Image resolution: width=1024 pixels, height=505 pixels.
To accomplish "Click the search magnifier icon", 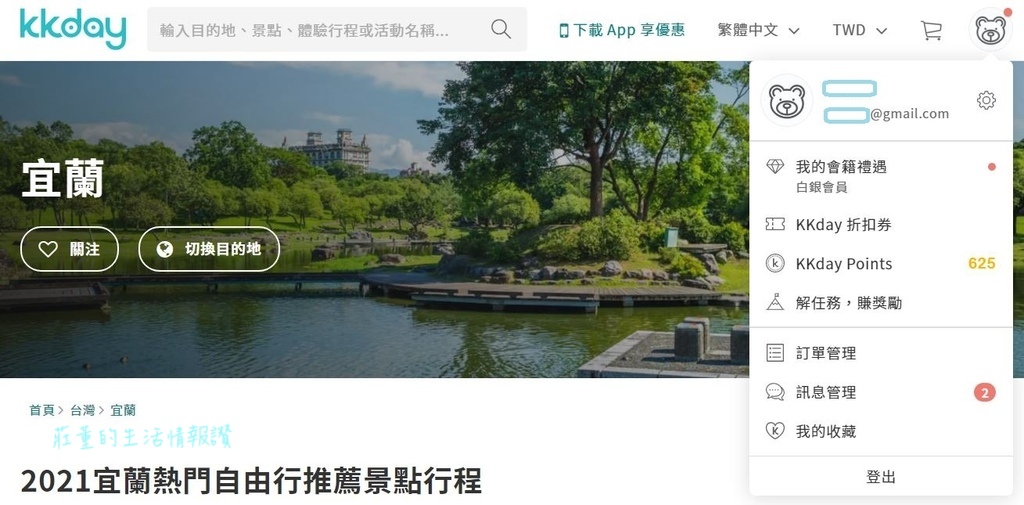I will click(x=501, y=29).
